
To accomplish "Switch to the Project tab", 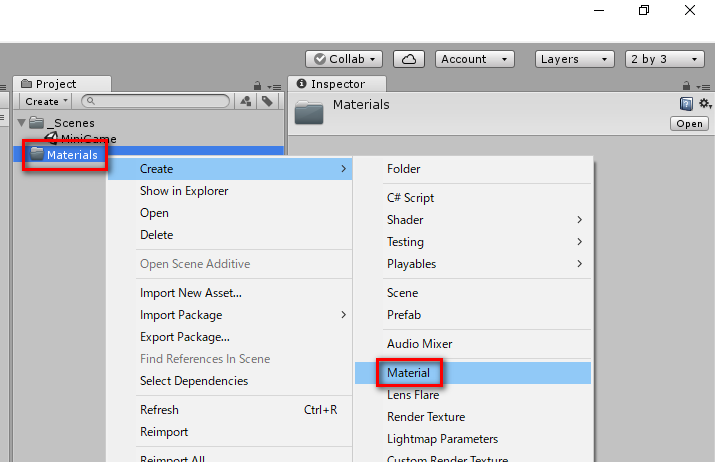I will pos(62,84).
